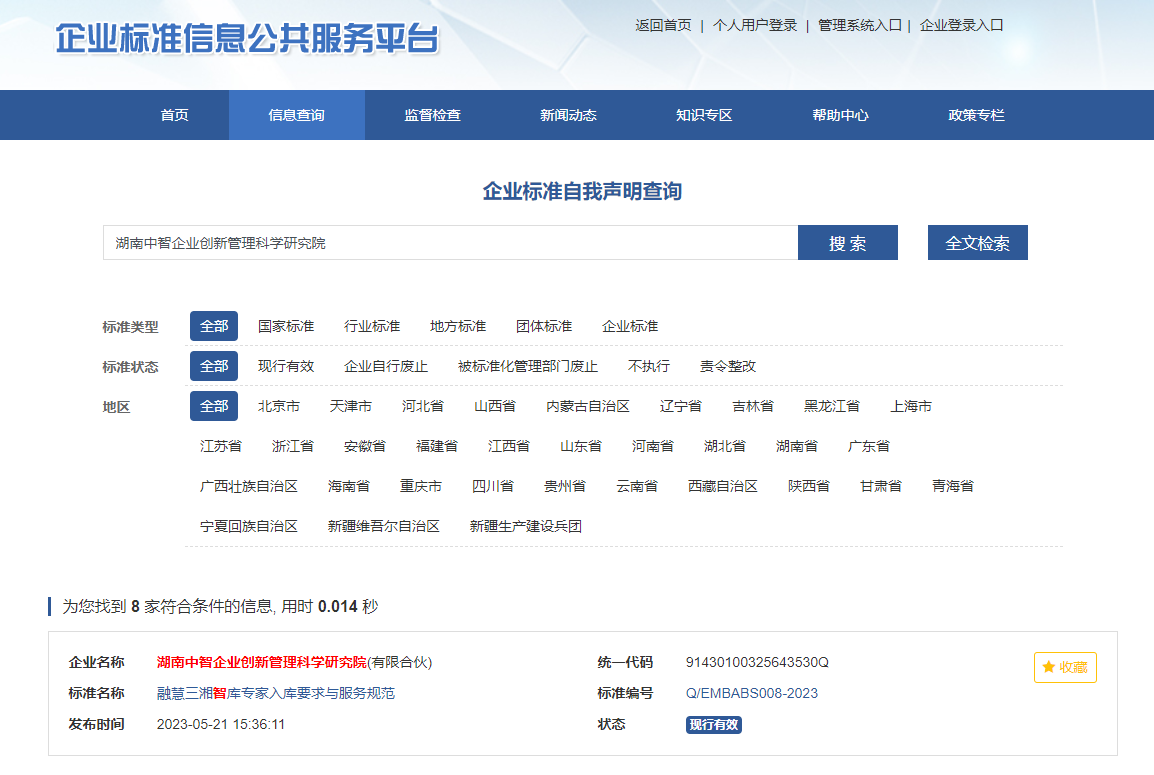Switch to the 监督检查 navigation tab
The width and height of the screenshot is (1154, 775).
[432, 115]
